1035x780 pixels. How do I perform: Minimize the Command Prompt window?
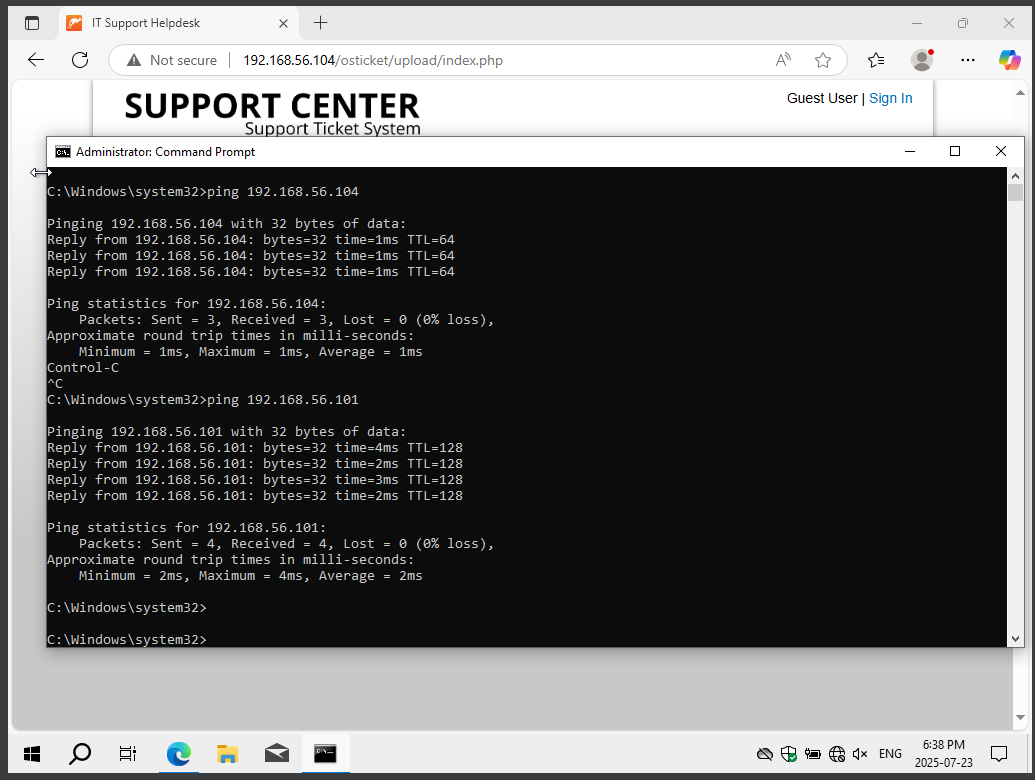point(910,152)
